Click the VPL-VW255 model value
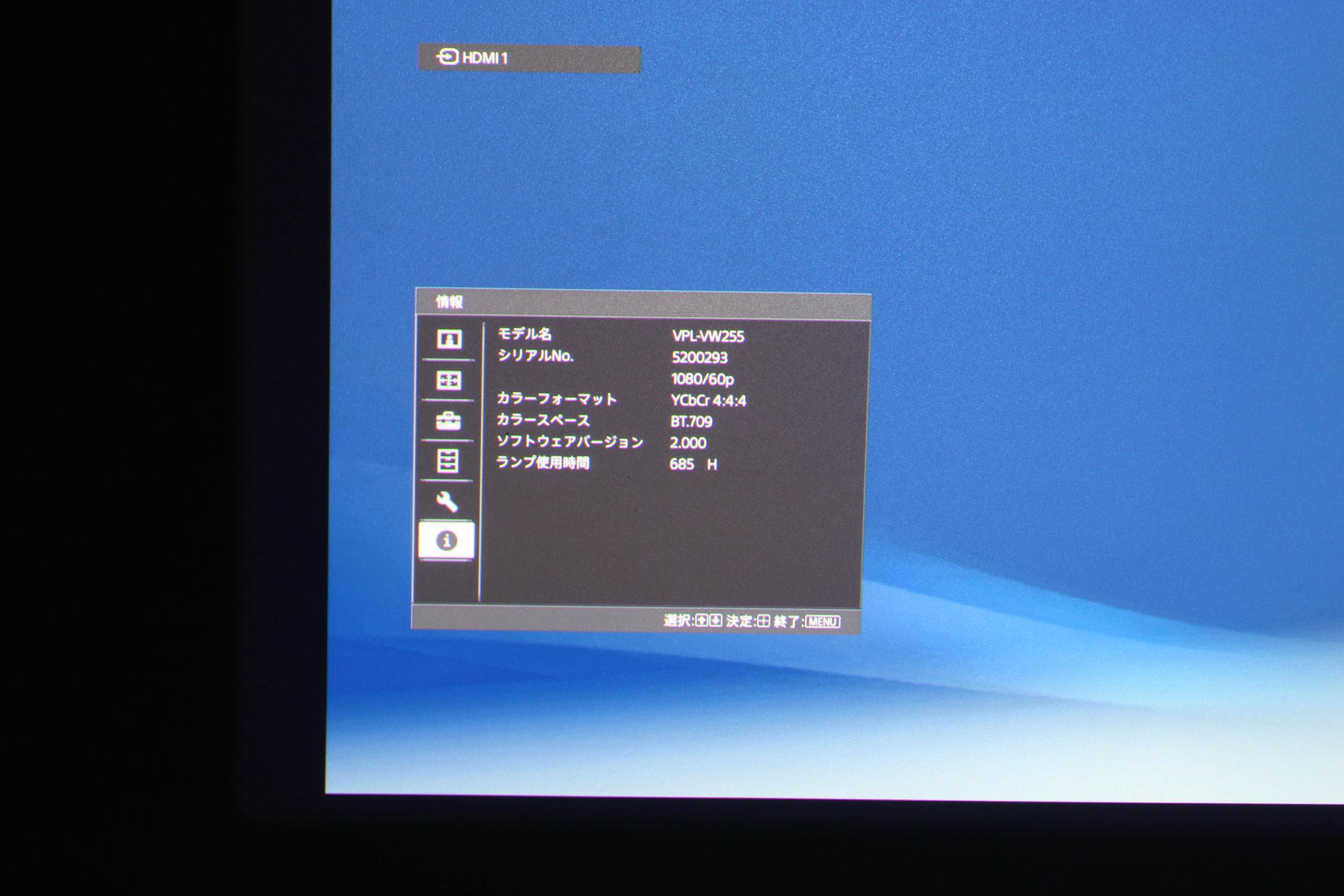Viewport: 1344px width, 896px height. pos(708,336)
